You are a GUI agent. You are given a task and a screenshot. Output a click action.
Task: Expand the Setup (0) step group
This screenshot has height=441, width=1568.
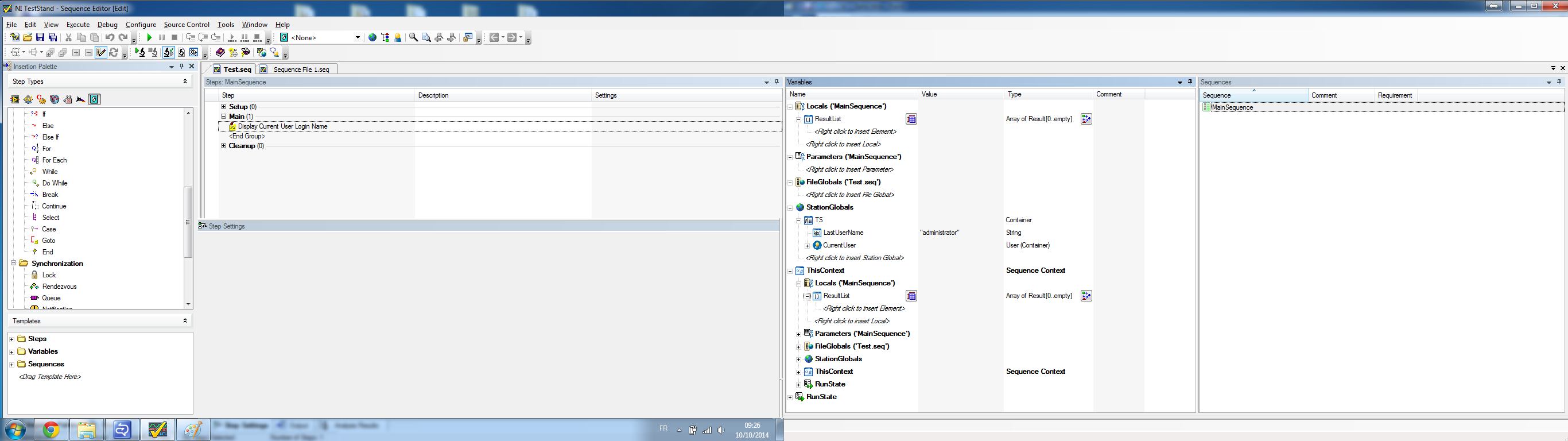click(x=223, y=107)
